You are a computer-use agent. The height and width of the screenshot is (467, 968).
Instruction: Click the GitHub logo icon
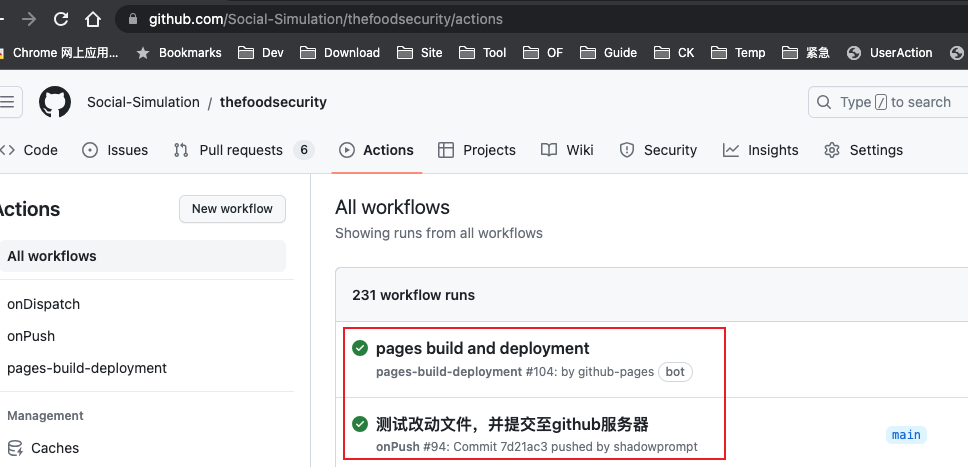coord(55,102)
